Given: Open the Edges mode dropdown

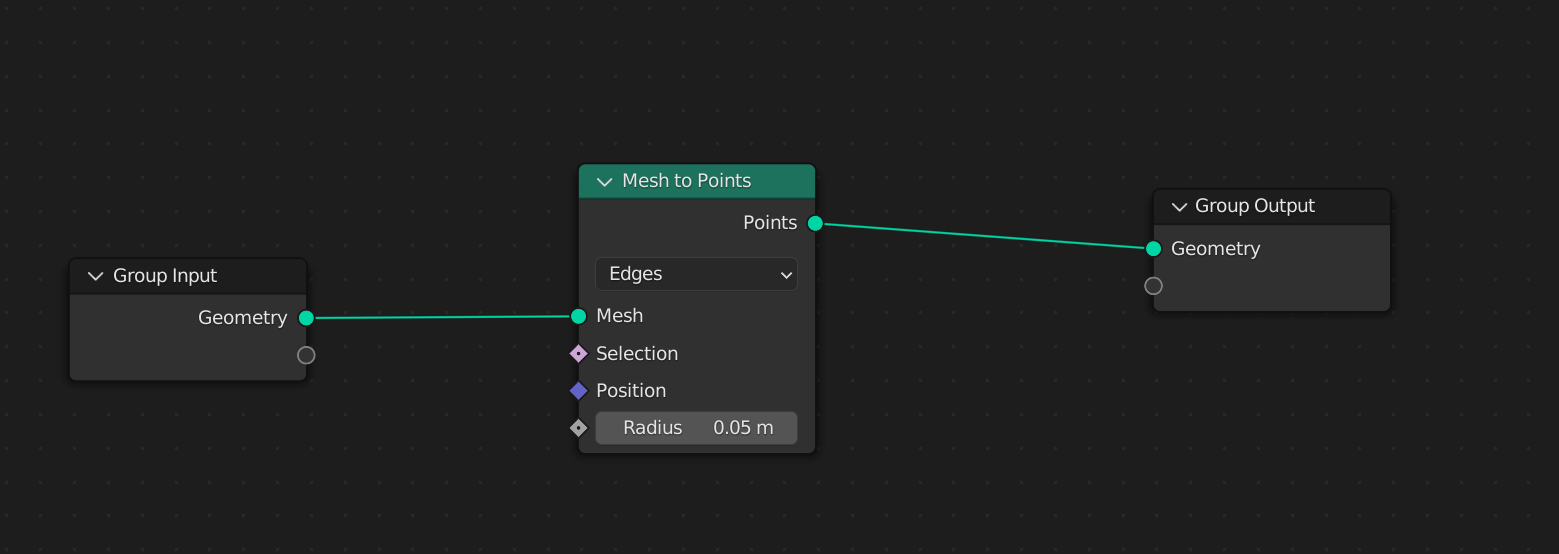Looking at the screenshot, I should click(x=696, y=274).
